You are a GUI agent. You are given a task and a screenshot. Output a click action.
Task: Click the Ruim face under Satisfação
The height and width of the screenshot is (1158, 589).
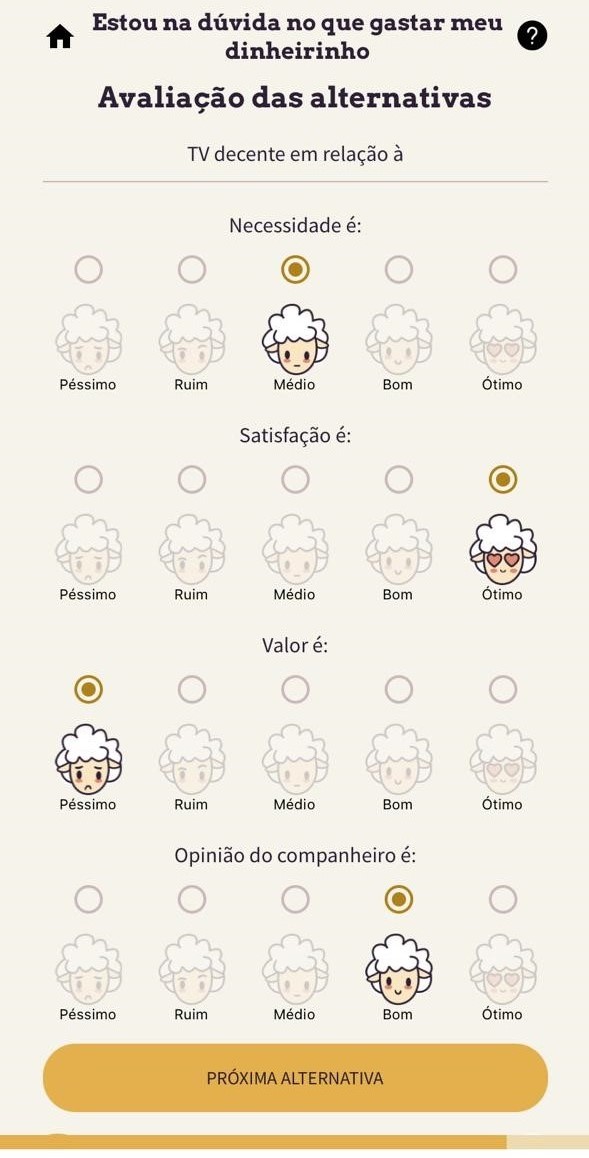(x=192, y=549)
